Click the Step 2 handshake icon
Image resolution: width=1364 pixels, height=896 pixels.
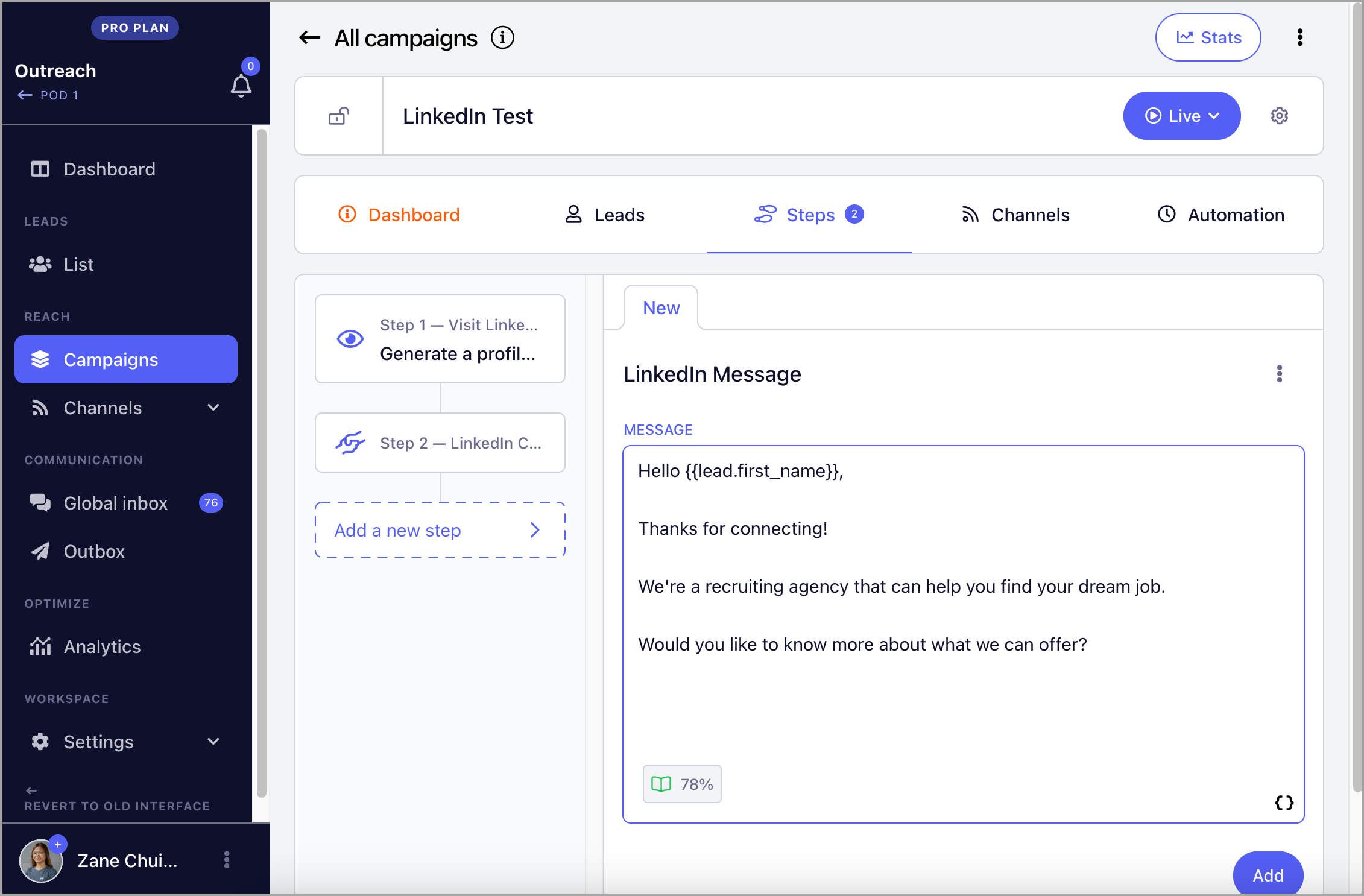pos(350,443)
